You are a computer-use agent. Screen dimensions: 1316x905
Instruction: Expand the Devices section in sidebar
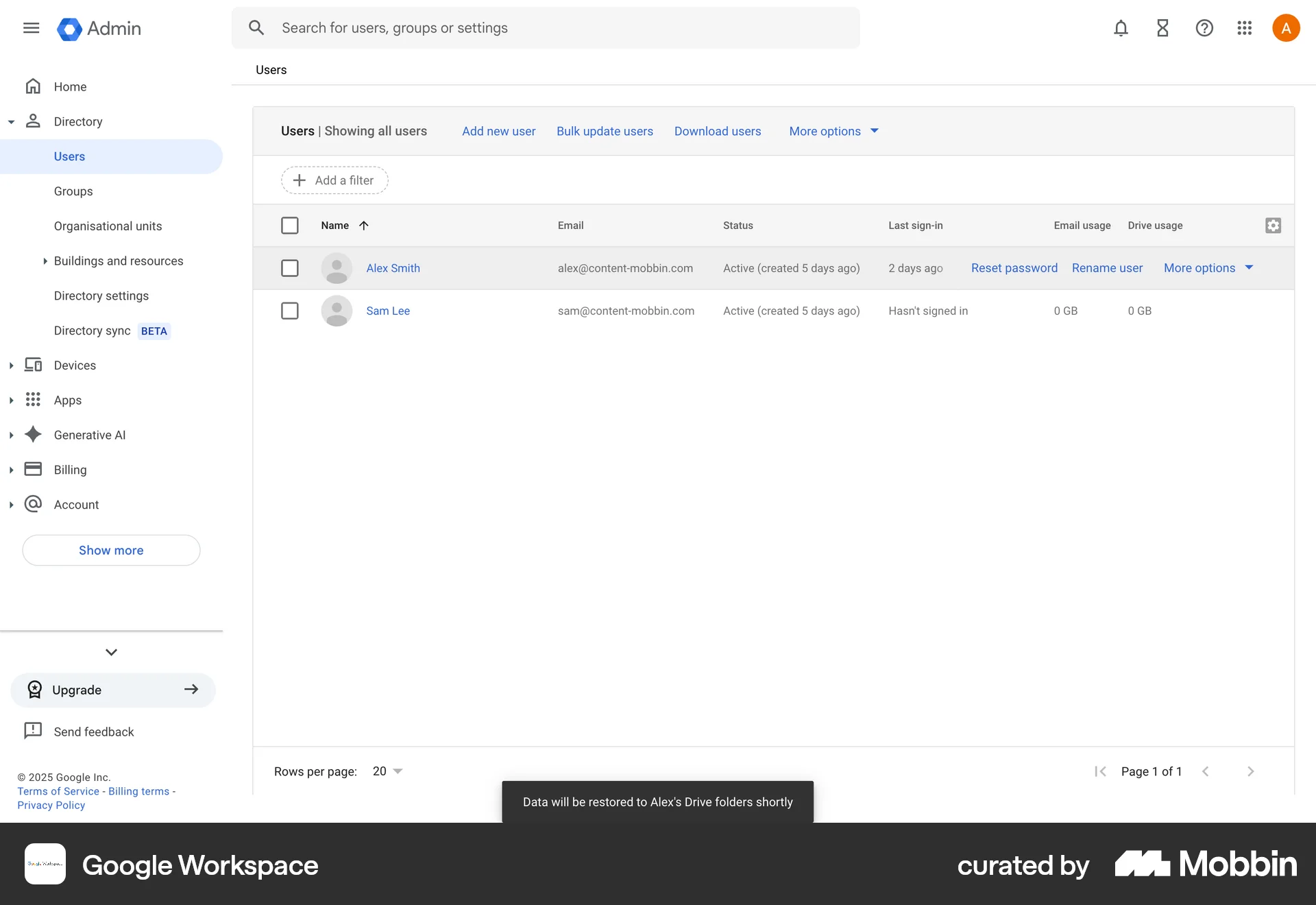pyautogui.click(x=12, y=365)
